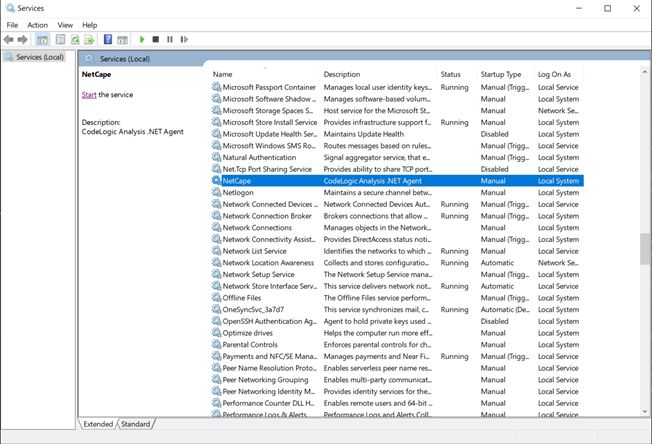Select the Network Connected Devices row
The height and width of the screenshot is (444, 652).
pos(397,204)
